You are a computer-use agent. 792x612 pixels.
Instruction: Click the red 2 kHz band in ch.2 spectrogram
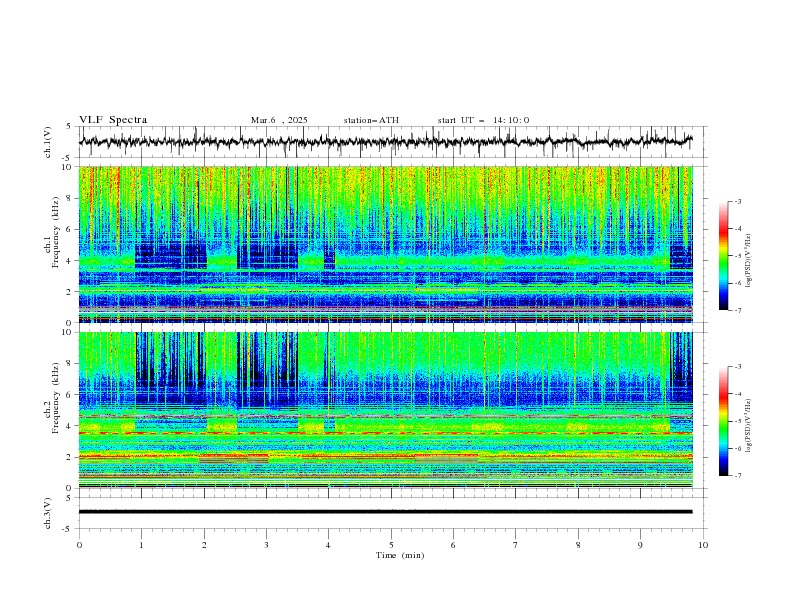click(x=385, y=456)
